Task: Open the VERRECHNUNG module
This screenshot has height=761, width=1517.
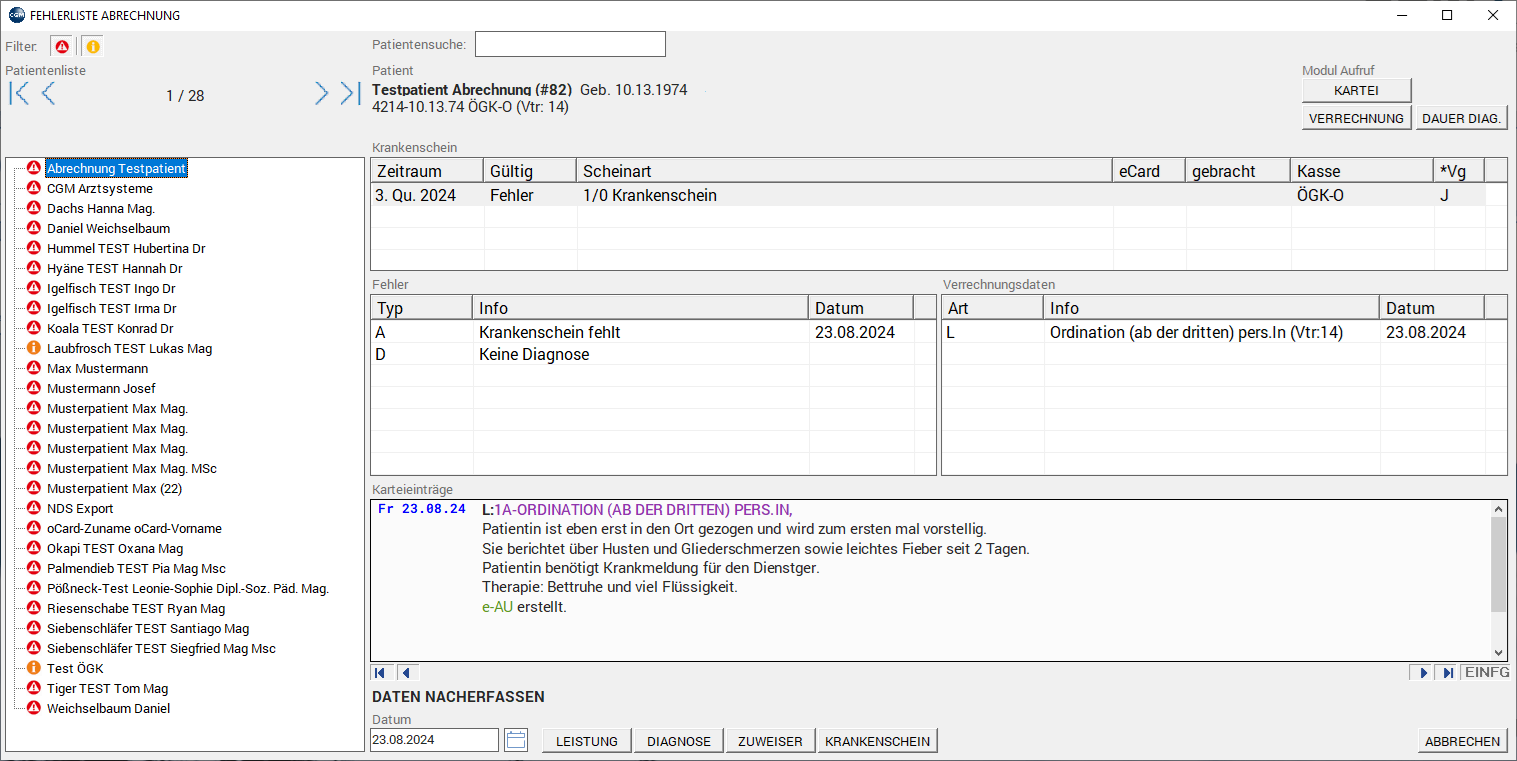Action: (x=1356, y=118)
